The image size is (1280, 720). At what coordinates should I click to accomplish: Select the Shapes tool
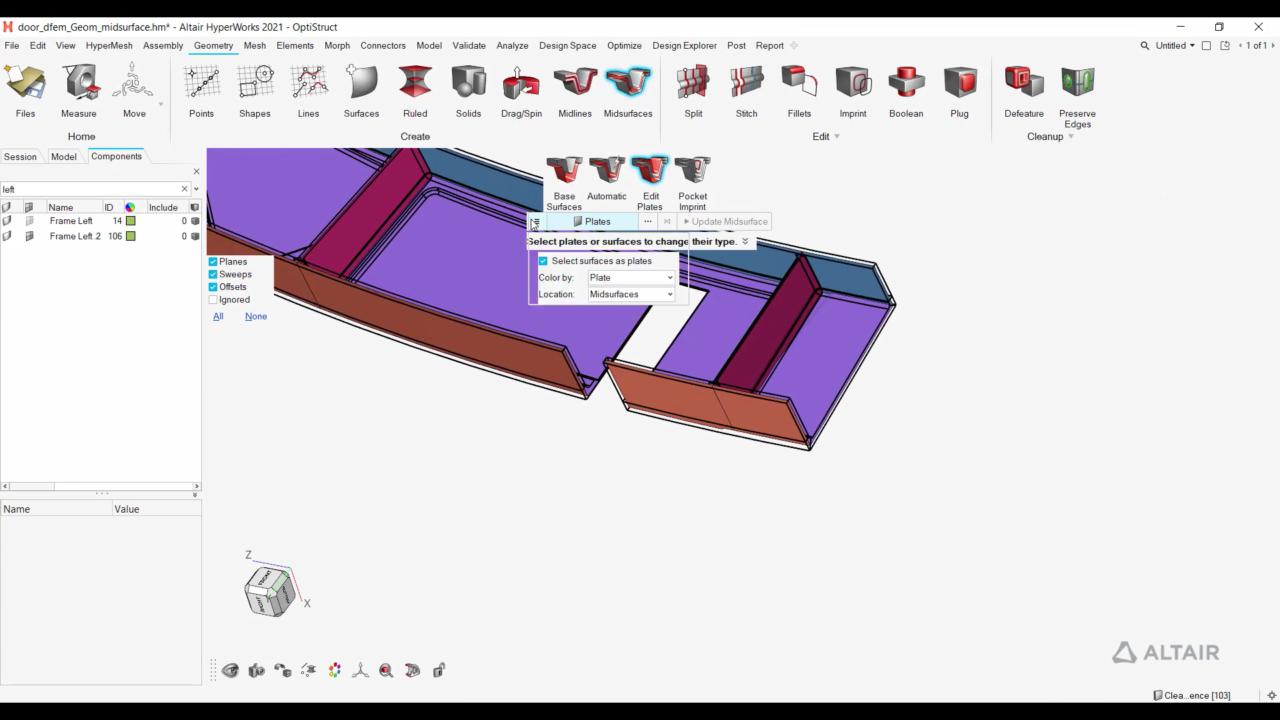(255, 91)
